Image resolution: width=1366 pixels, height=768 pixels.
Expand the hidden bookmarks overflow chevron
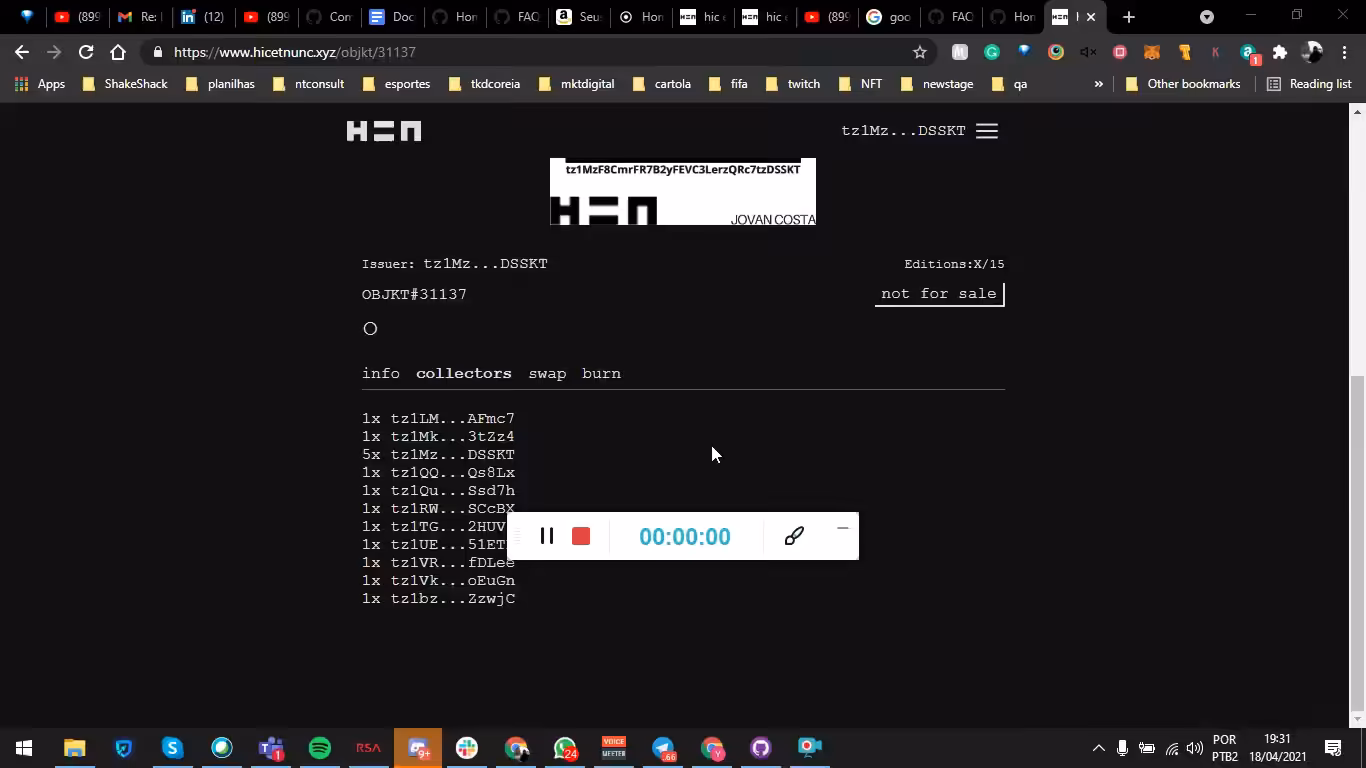click(1098, 84)
